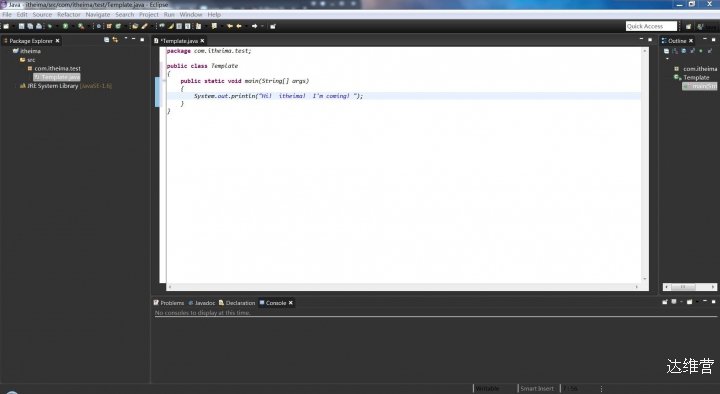
Task: Open the Help menu
Action: pyautogui.click(x=214, y=15)
